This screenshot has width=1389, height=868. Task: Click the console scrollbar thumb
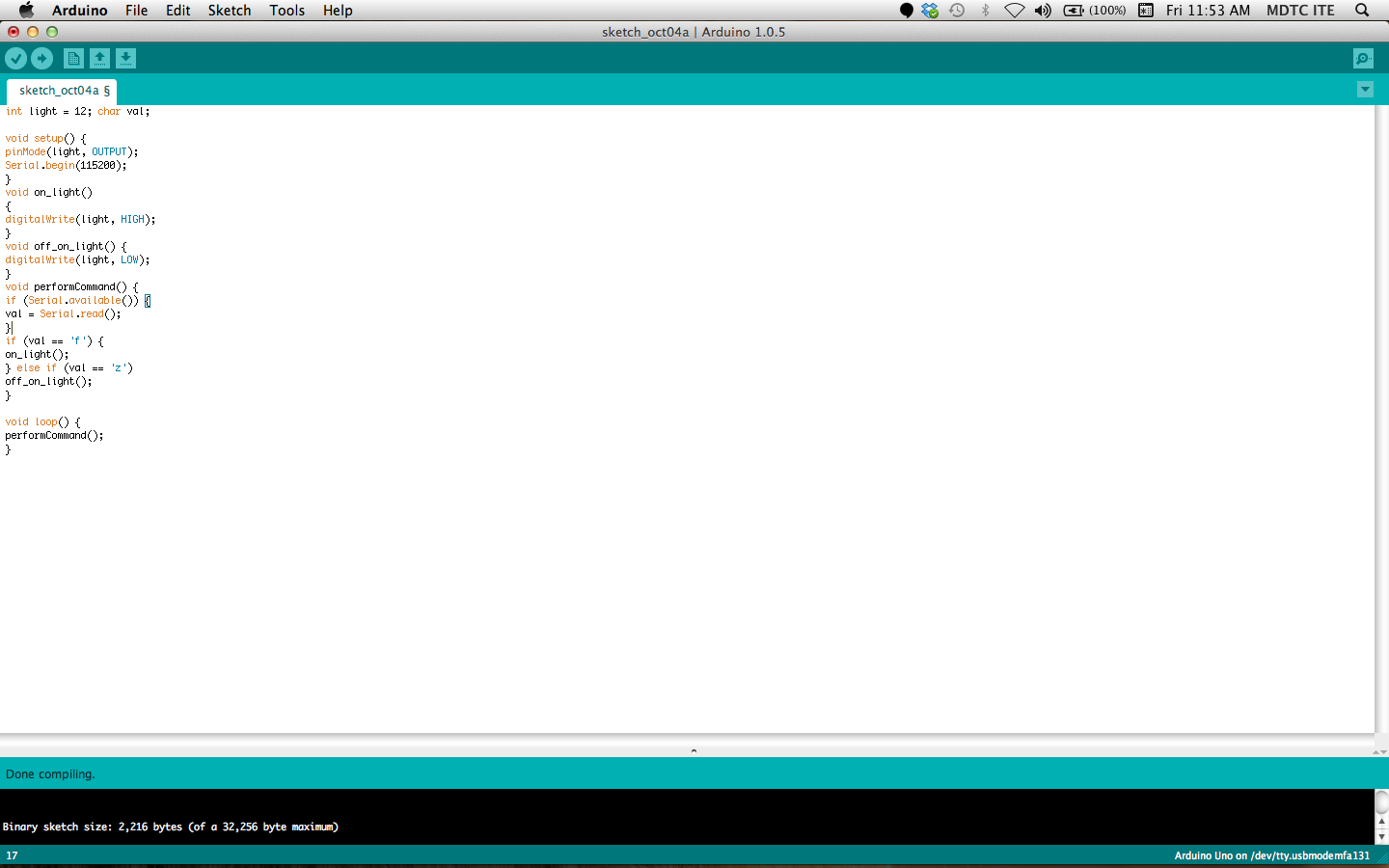tap(1381, 801)
